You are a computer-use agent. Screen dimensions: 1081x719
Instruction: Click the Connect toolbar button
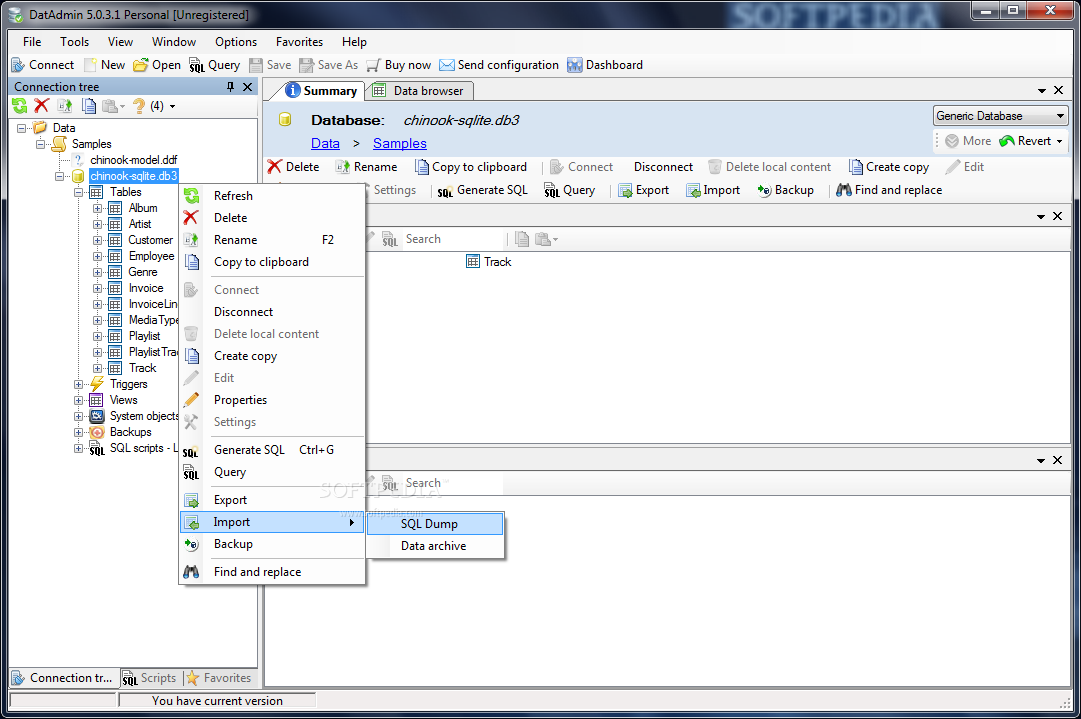click(x=43, y=65)
